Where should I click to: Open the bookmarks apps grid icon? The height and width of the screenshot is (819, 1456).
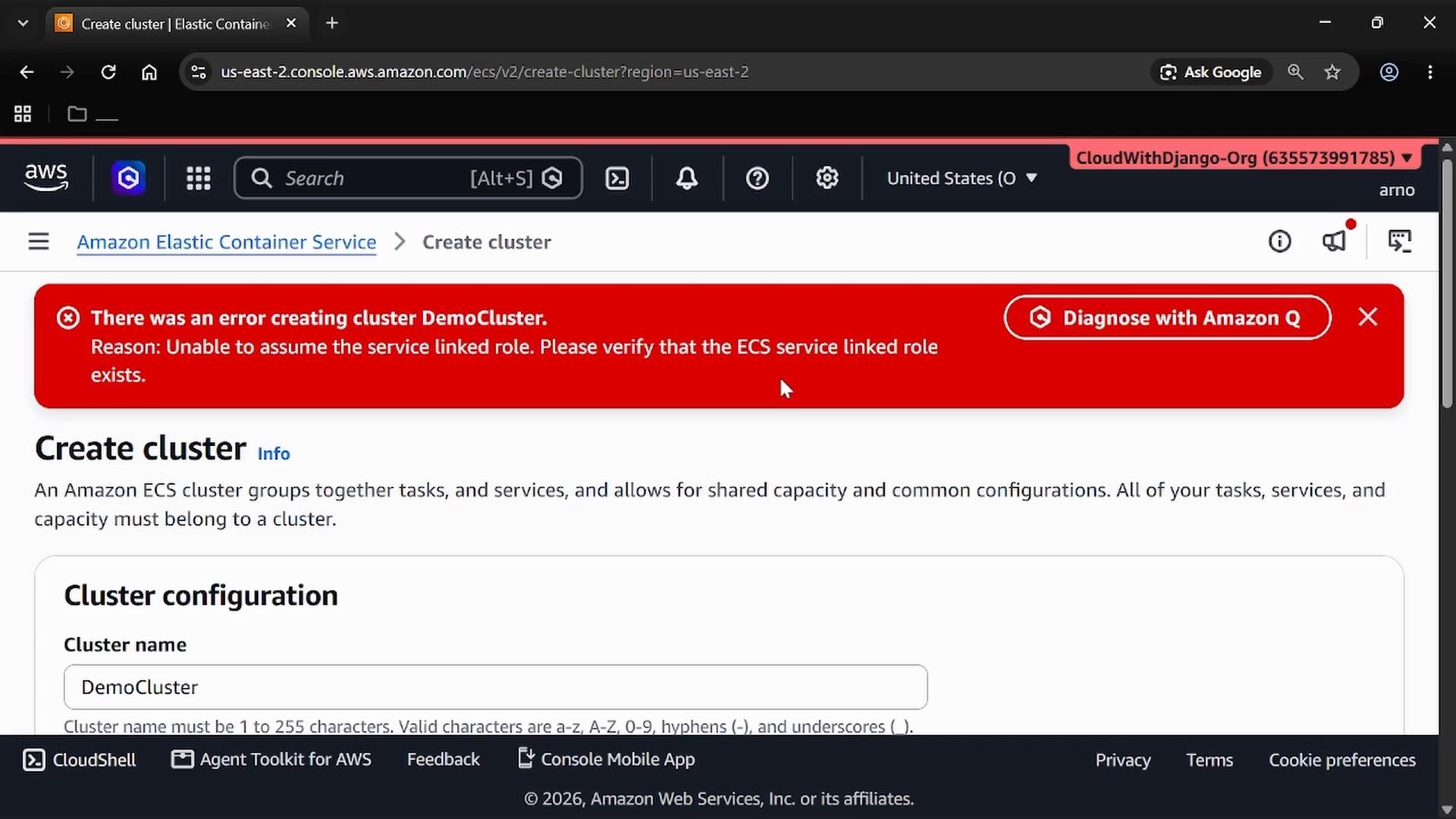(23, 114)
